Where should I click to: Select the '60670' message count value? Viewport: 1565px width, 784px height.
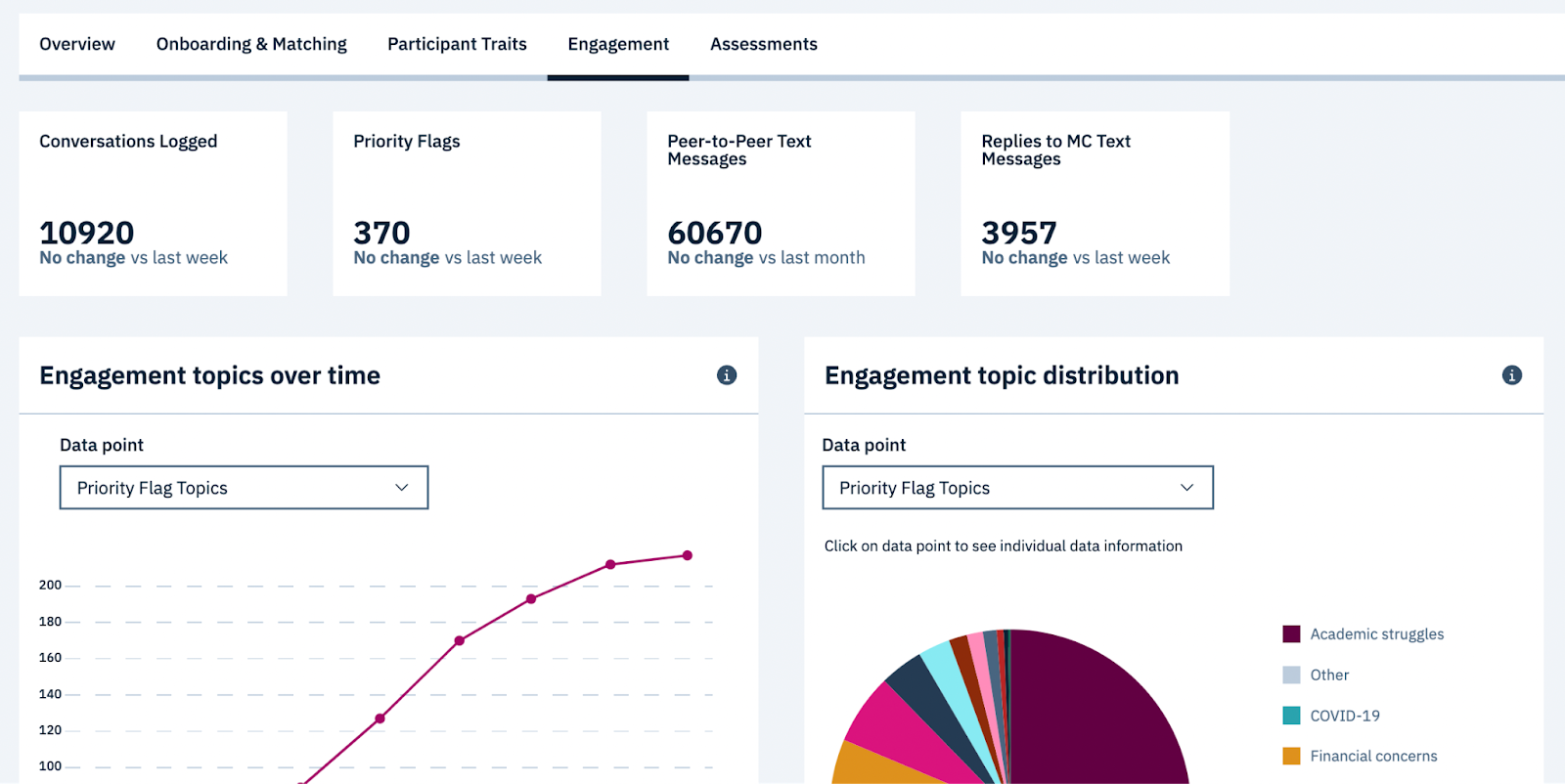[x=715, y=233]
